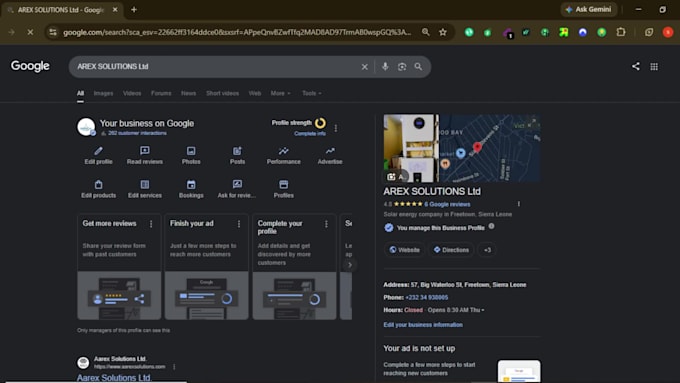Open more options for Aarex result

click(174, 367)
